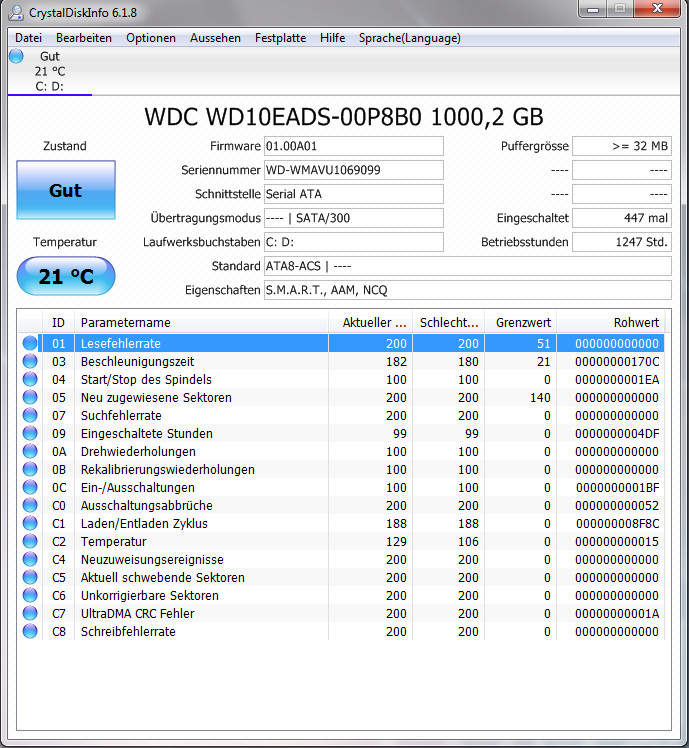This screenshot has height=748, width=689.
Task: Click parameter name Beschleunigungszeit
Action: click(x=137, y=362)
